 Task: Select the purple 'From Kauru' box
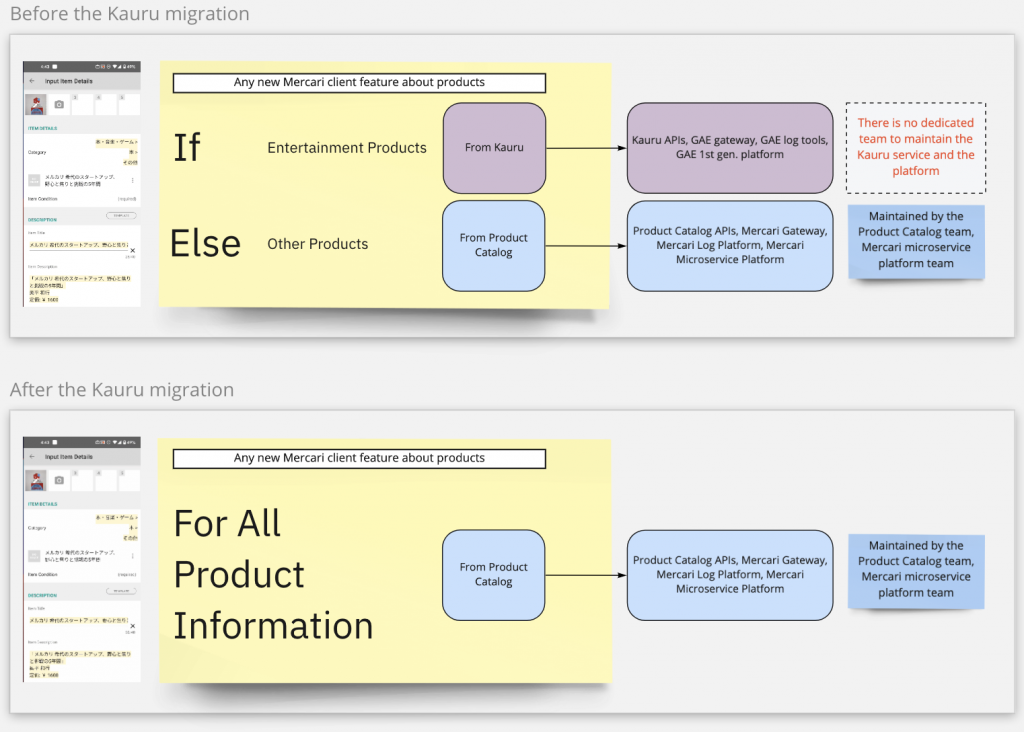point(494,148)
